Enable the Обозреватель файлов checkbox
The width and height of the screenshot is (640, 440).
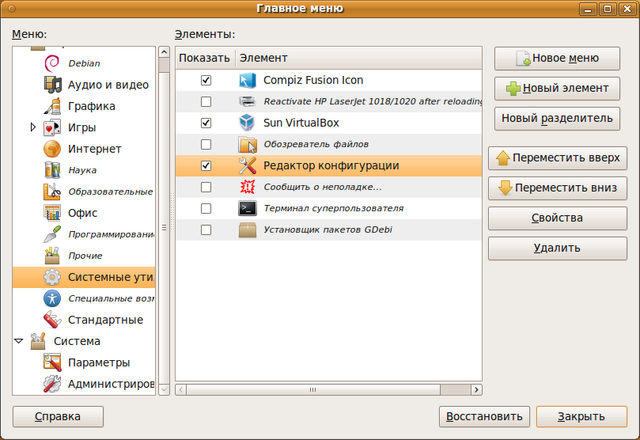(206, 145)
